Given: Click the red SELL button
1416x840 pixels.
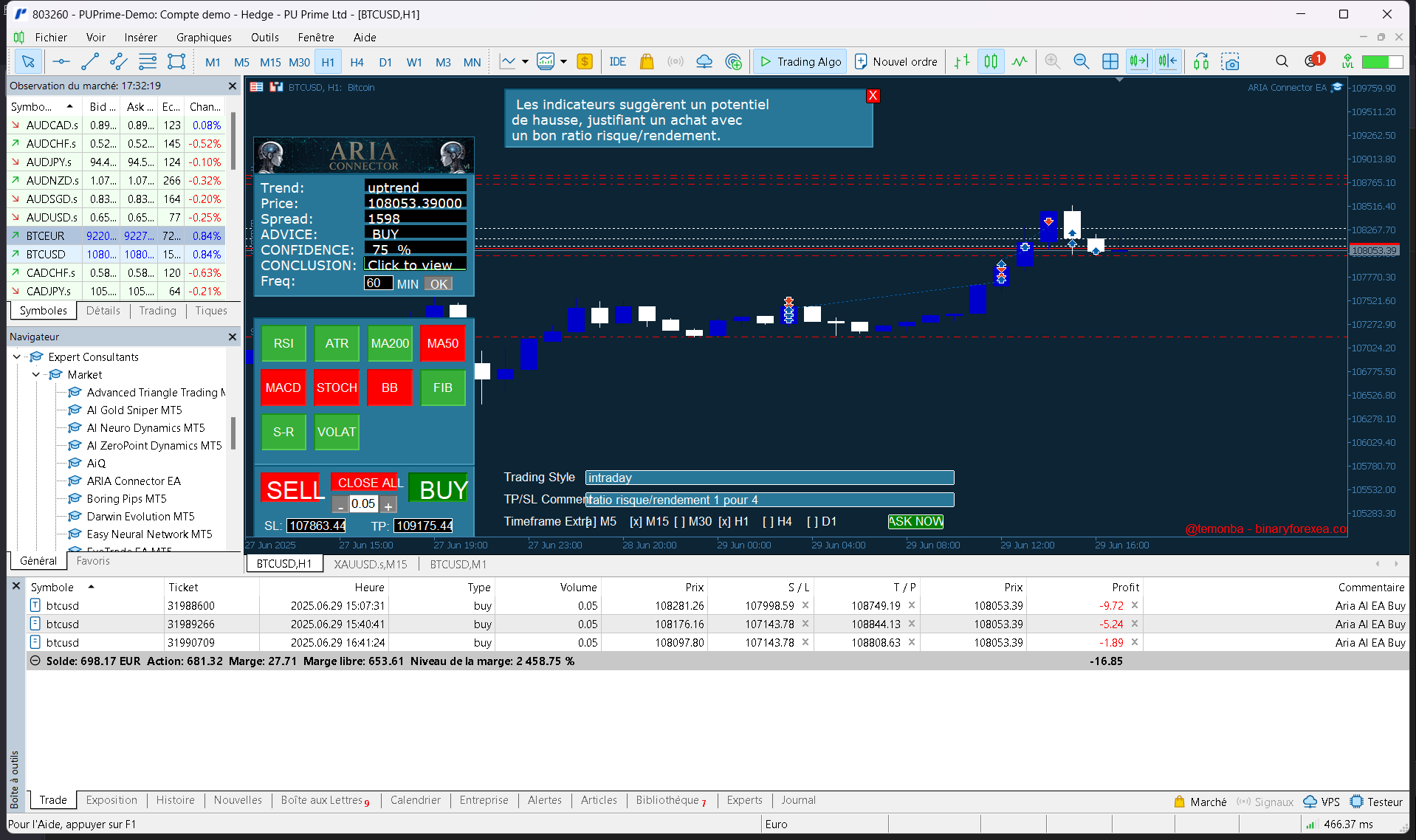Looking at the screenshot, I should click(291, 488).
